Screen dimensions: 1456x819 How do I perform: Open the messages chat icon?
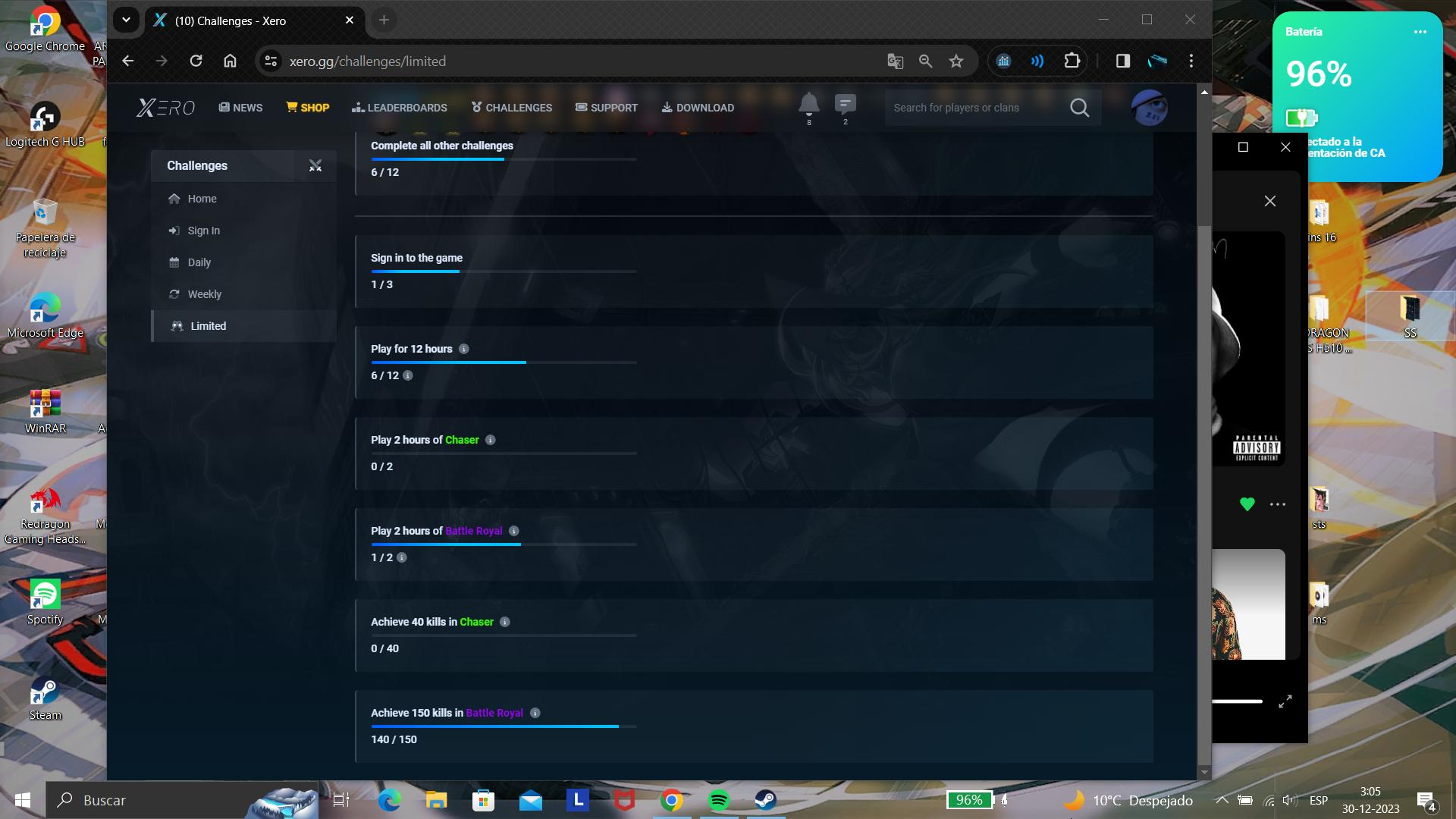pyautogui.click(x=845, y=104)
